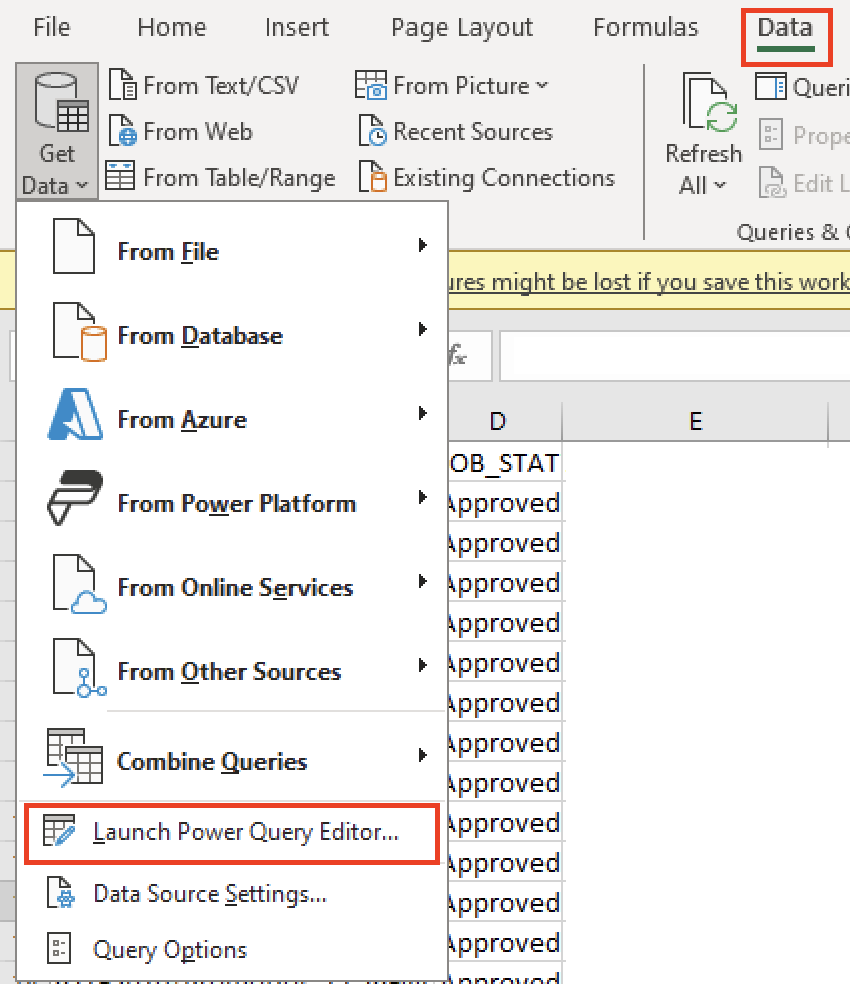The image size is (850, 984).
Task: Click the From Web label
Action: coord(198,131)
